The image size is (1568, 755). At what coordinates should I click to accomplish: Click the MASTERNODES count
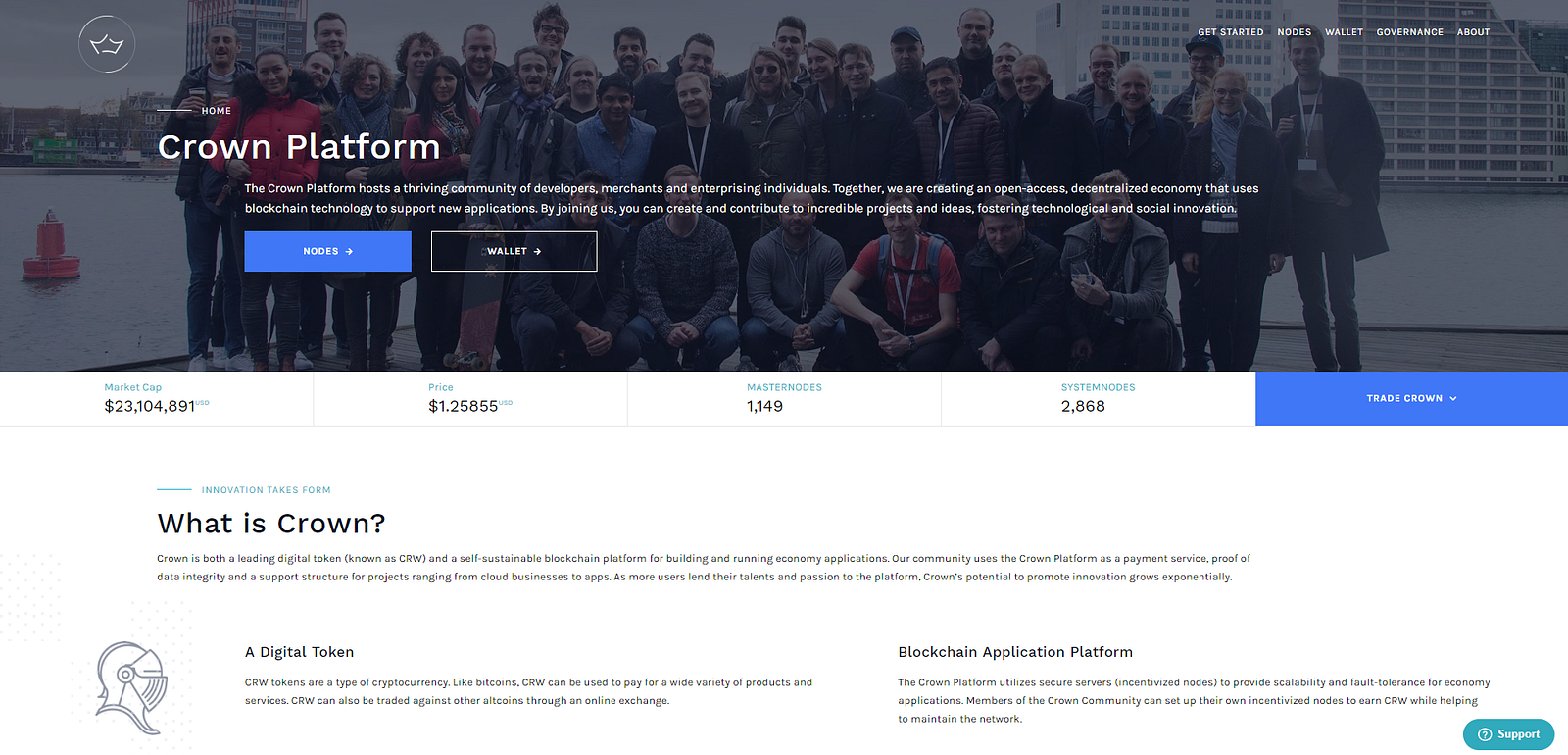[x=764, y=407]
